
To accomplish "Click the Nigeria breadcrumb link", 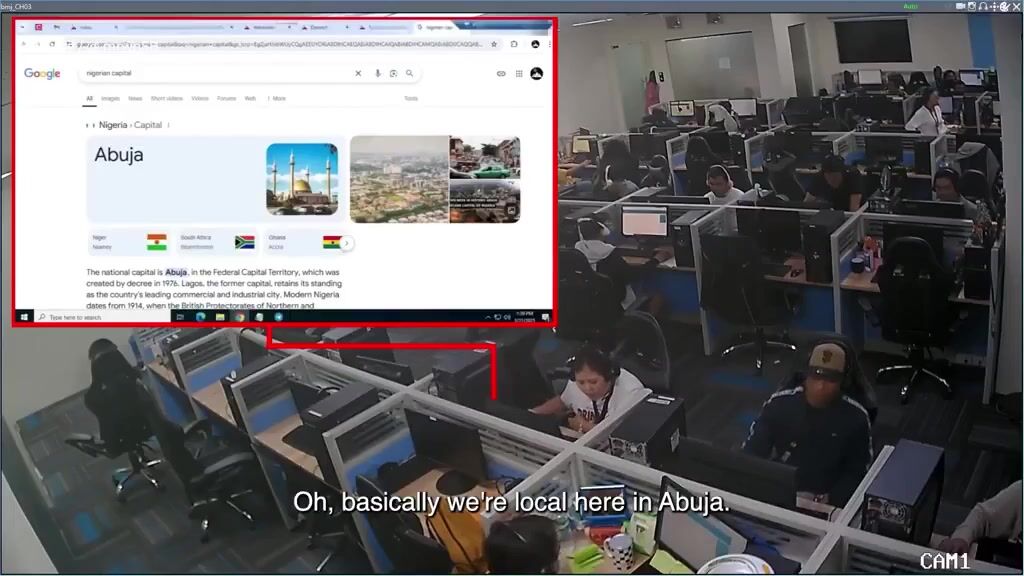I will (x=113, y=125).
